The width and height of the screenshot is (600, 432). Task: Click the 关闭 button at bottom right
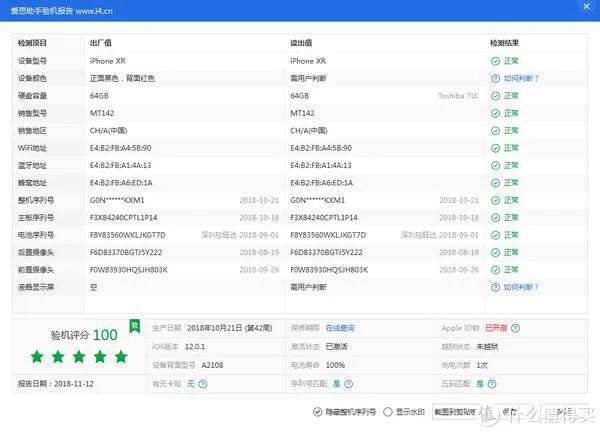coord(565,412)
